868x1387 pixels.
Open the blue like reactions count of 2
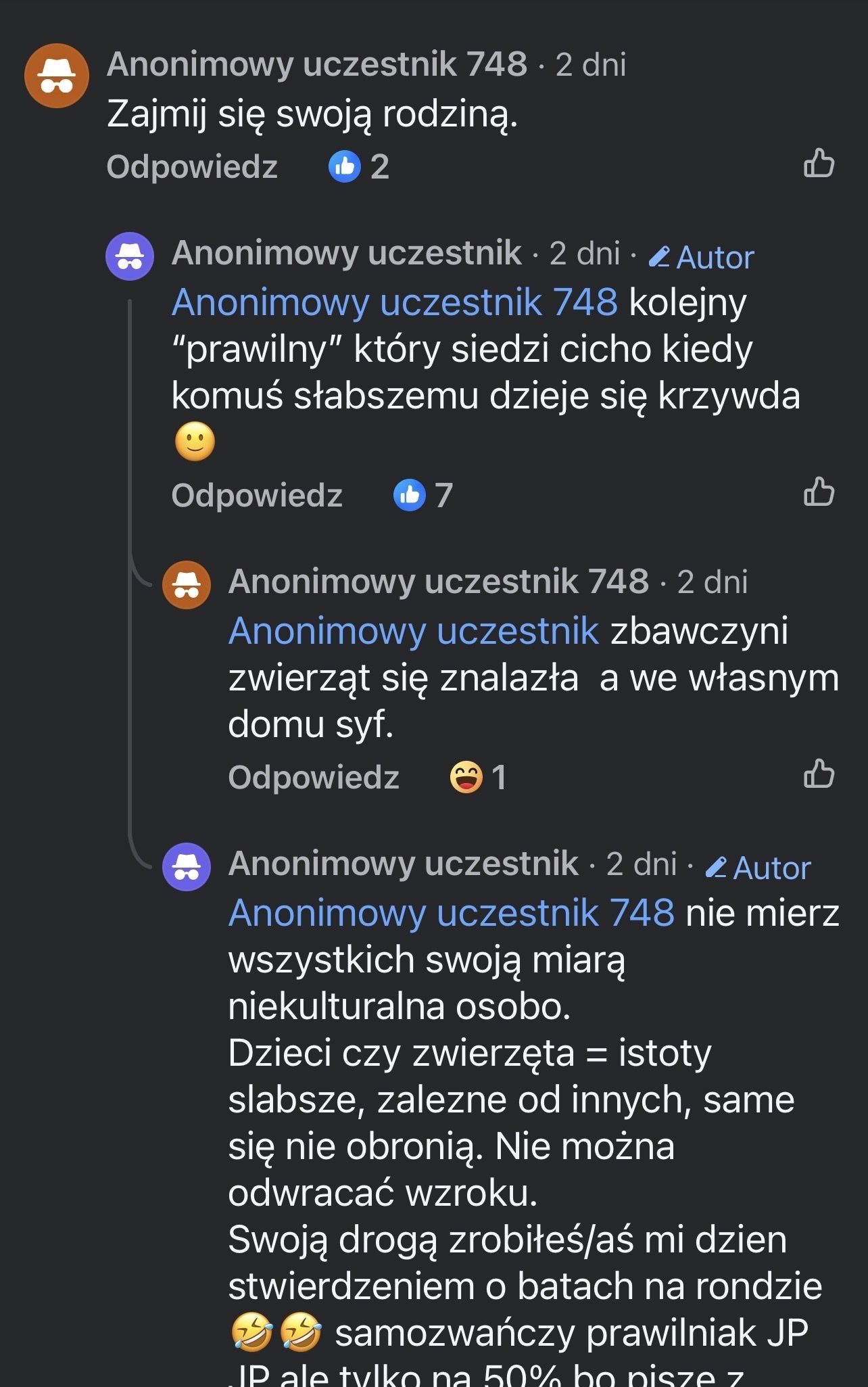(359, 166)
